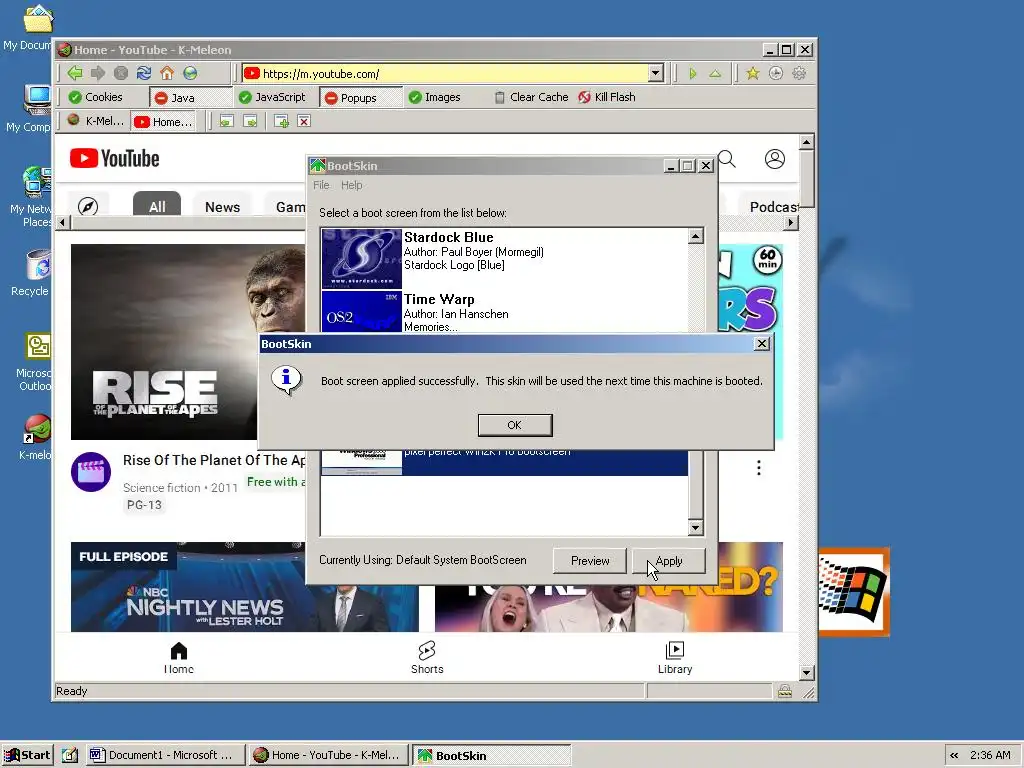Click the URL address field in K-Meleon
Image resolution: width=1024 pixels, height=768 pixels.
pos(446,73)
